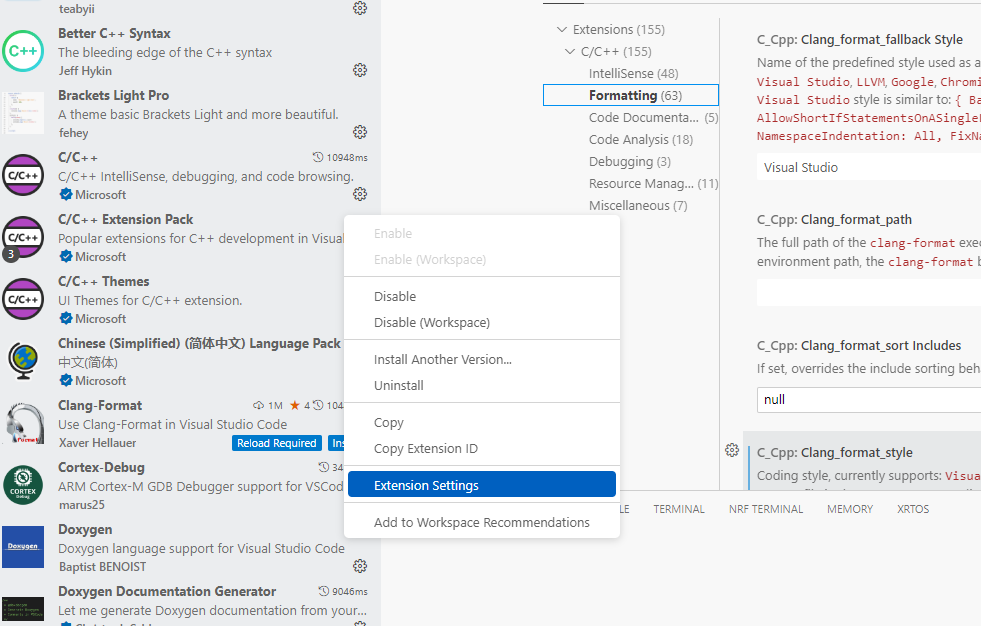Image resolution: width=981 pixels, height=626 pixels.
Task: Open the Clang_format_fallback Style dropdown
Action: (867, 167)
